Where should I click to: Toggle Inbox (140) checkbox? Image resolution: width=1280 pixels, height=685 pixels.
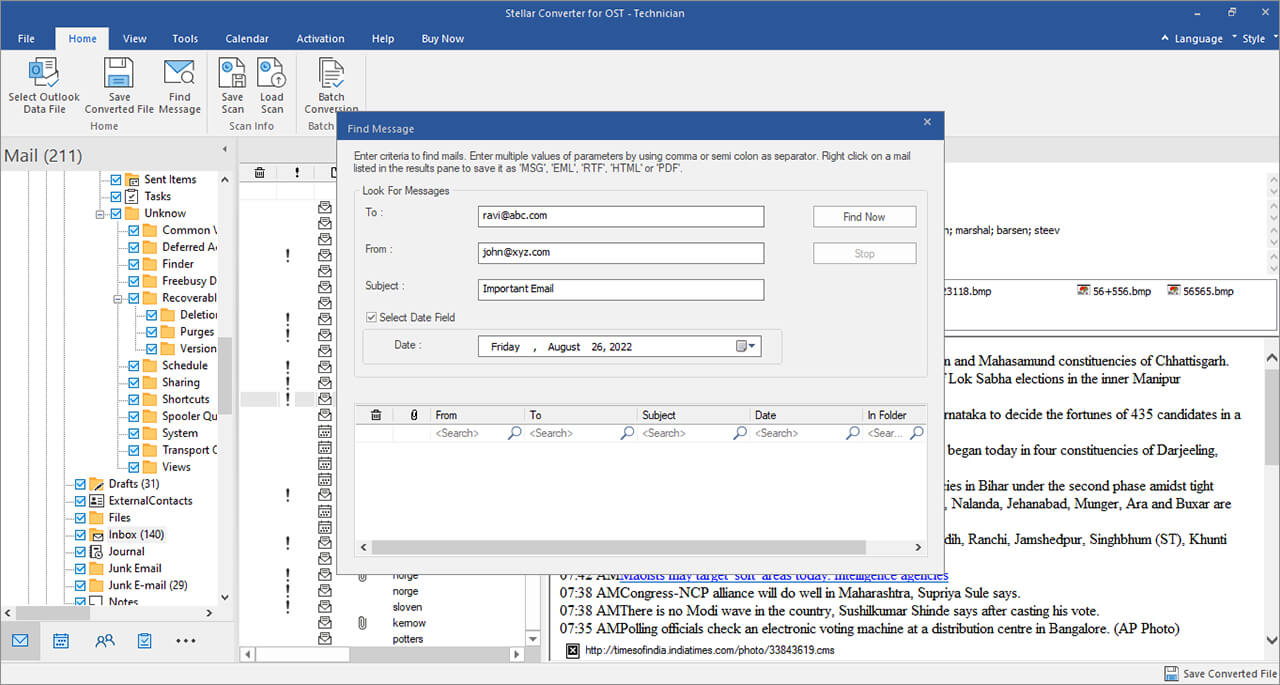(81, 535)
